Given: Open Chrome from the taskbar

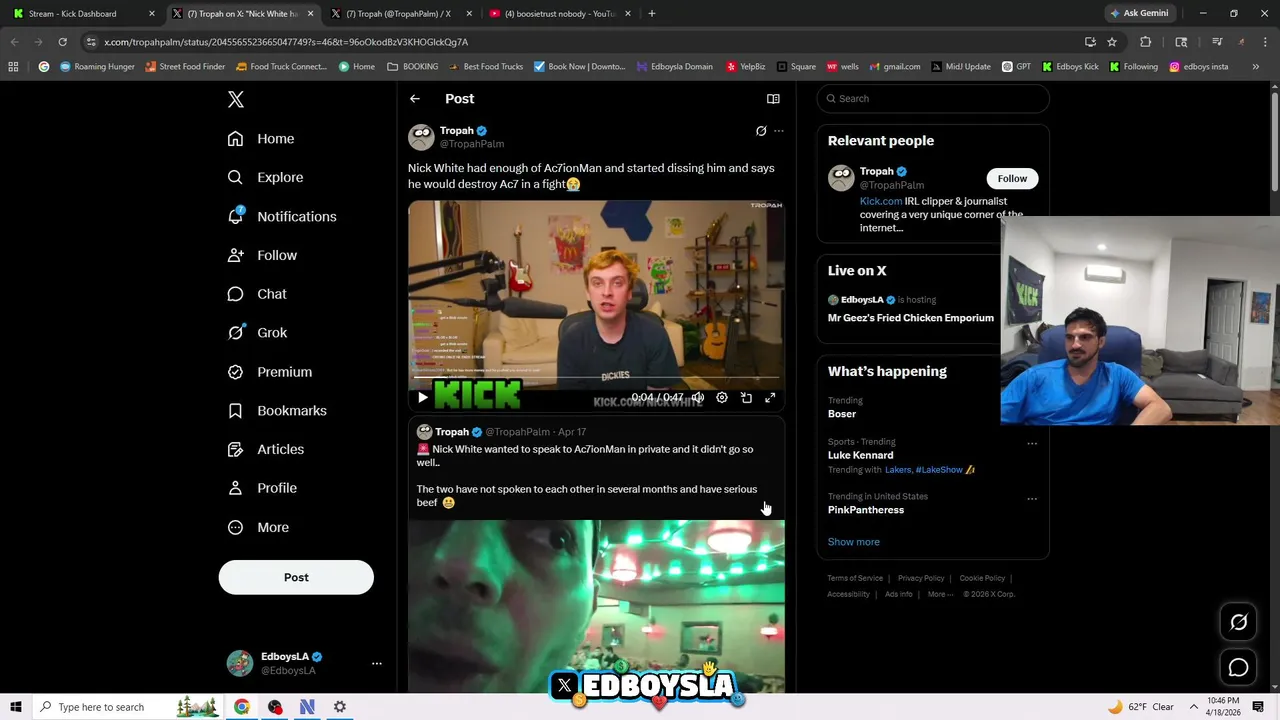Looking at the screenshot, I should pyautogui.click(x=242, y=707).
